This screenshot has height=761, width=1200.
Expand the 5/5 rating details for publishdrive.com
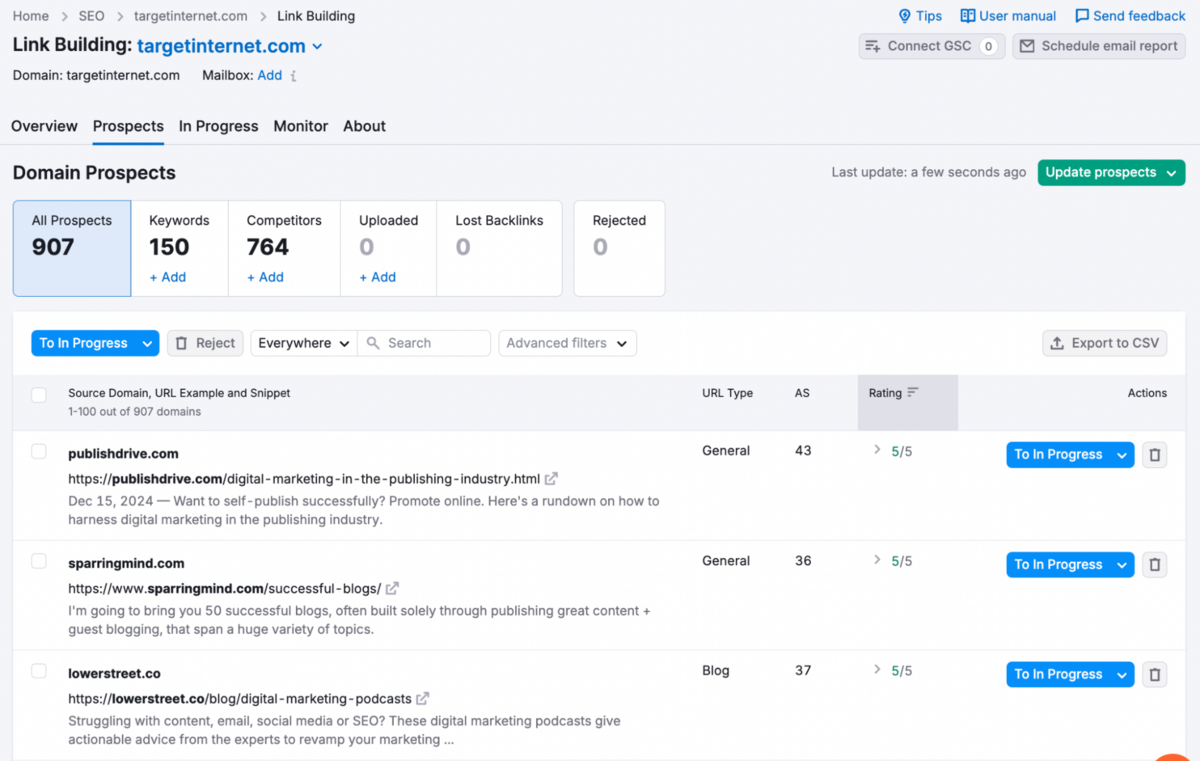click(x=877, y=450)
